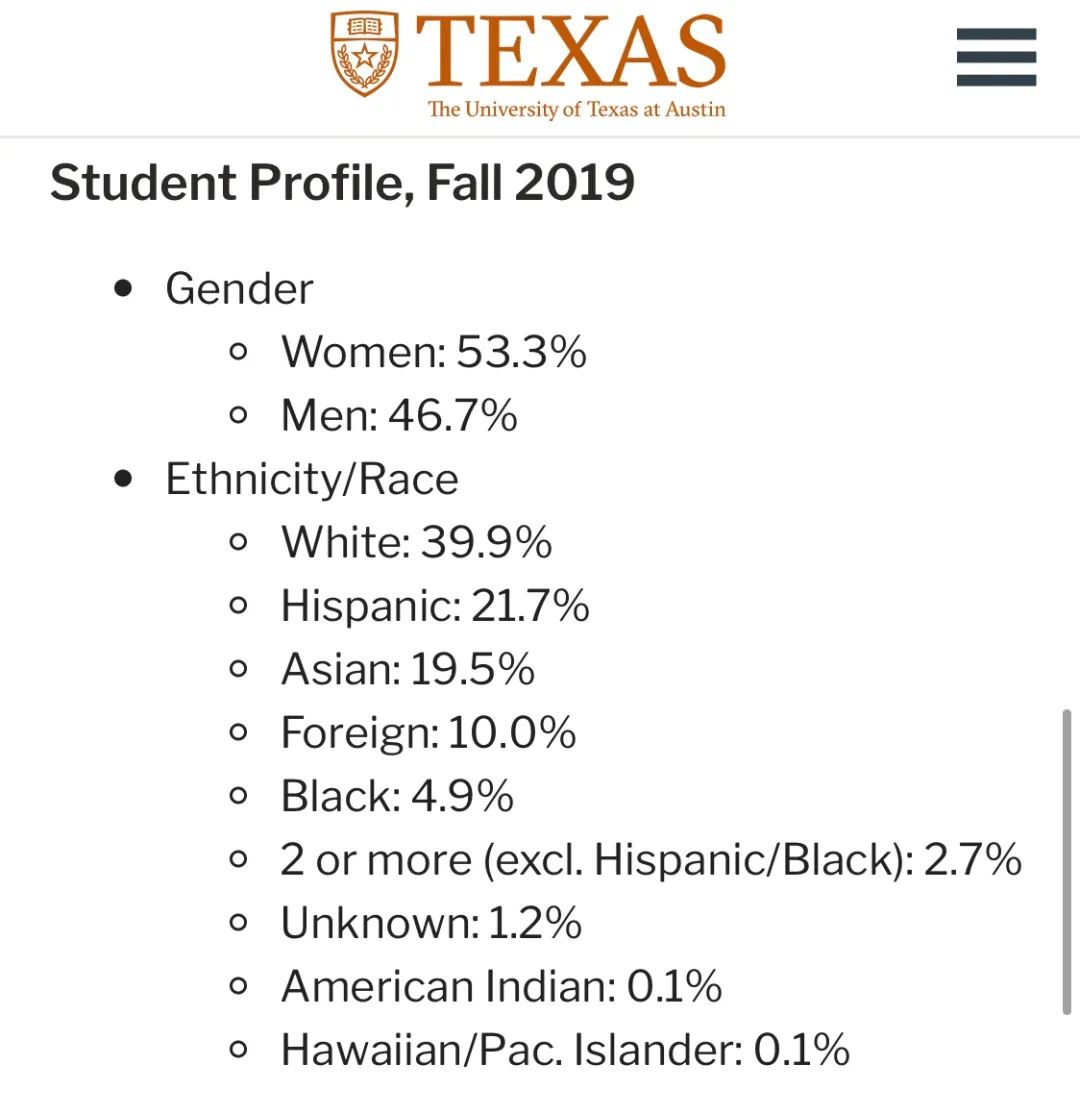Click the Gender list item

pos(239,289)
